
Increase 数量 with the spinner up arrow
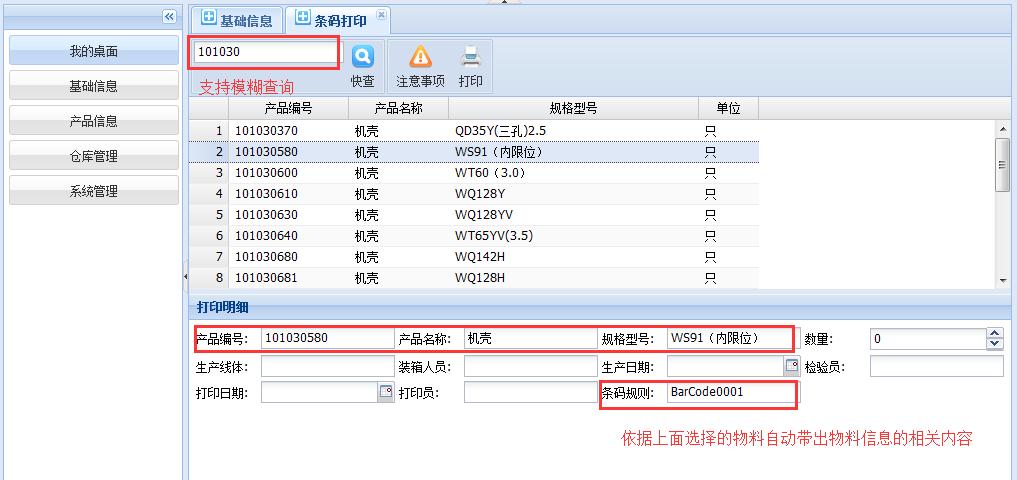click(x=994, y=334)
